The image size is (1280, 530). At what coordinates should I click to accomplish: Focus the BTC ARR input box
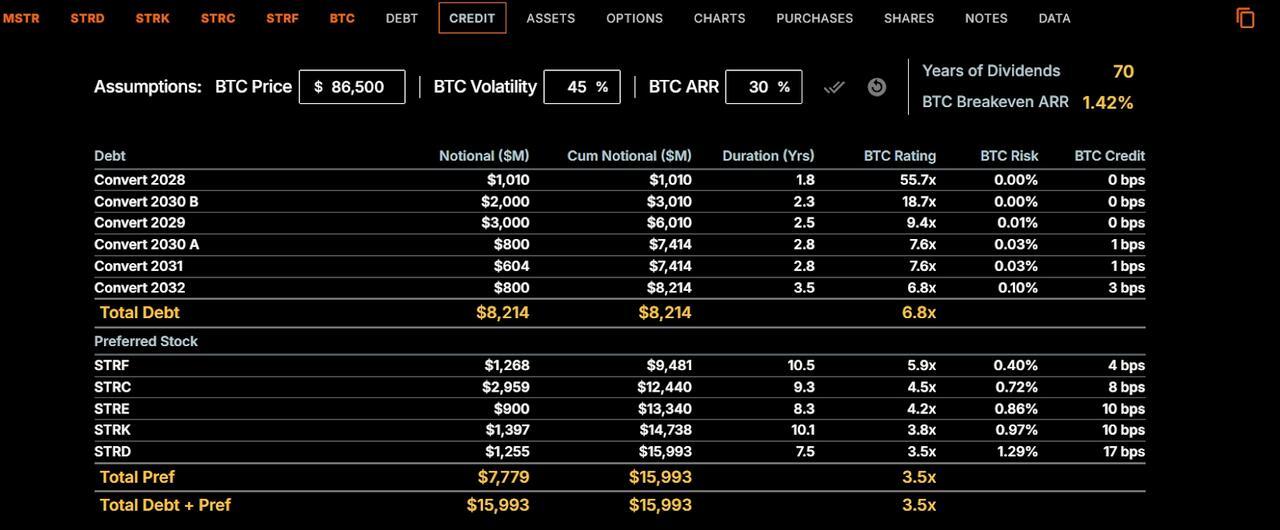pos(763,87)
